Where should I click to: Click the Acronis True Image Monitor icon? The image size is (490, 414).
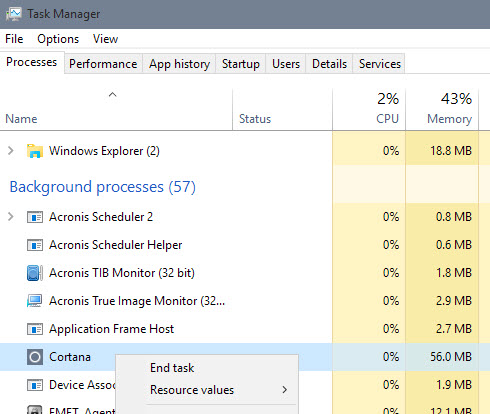pos(35,301)
